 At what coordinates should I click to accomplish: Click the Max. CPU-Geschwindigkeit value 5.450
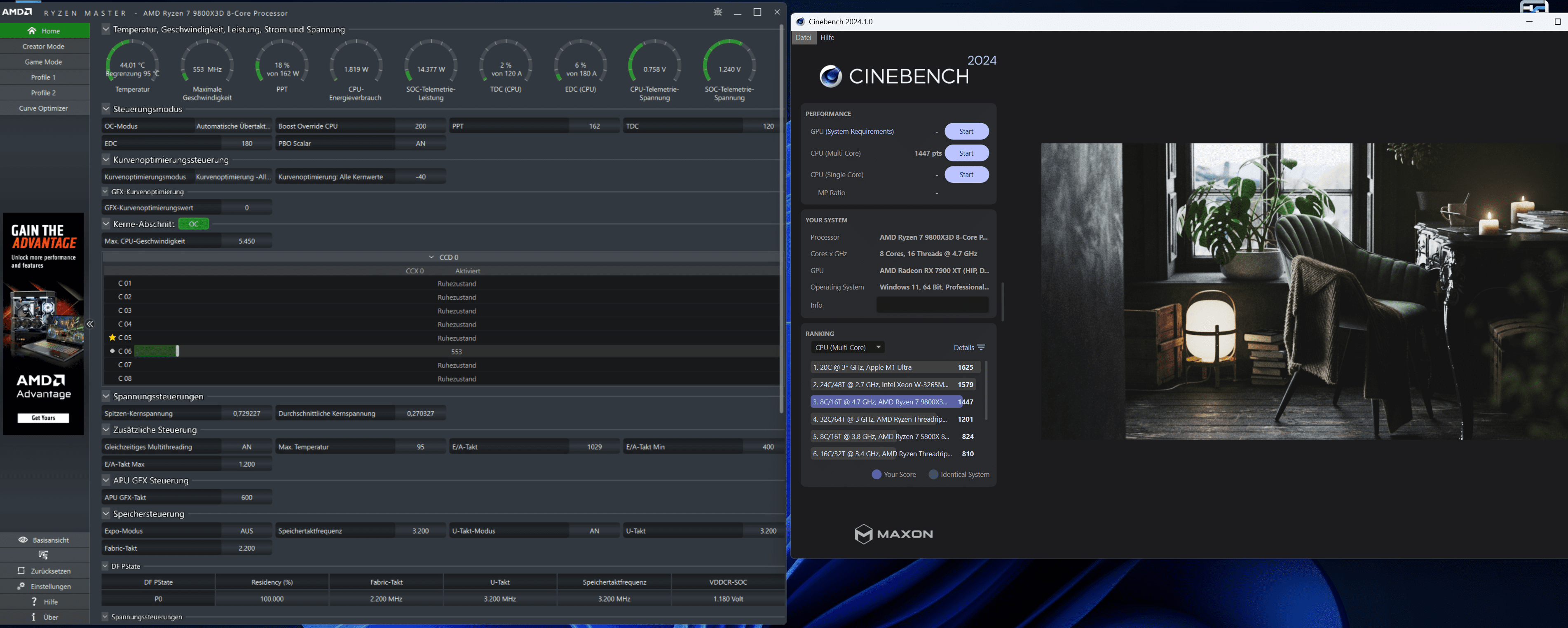tap(246, 241)
